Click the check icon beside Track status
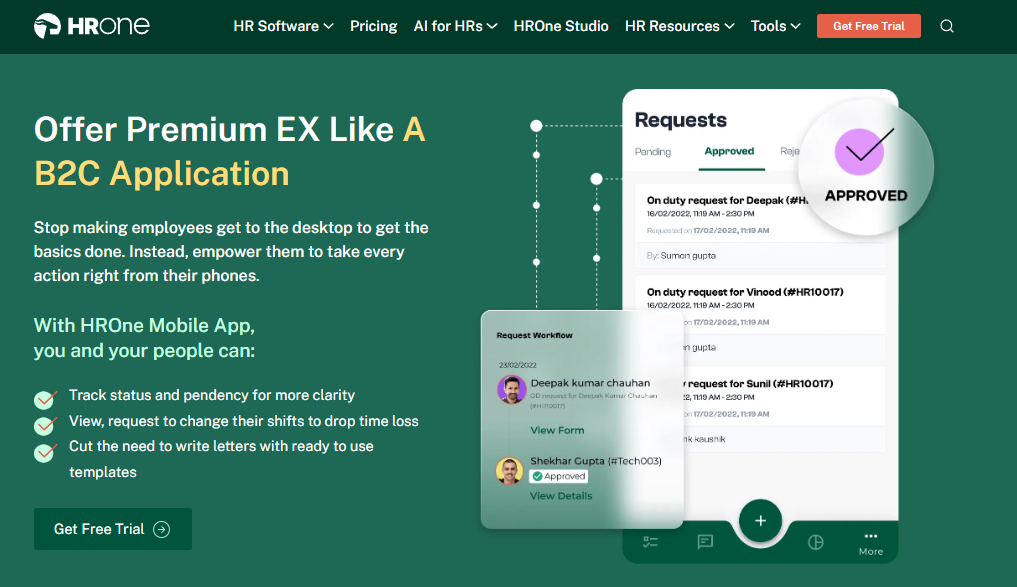This screenshot has height=587, width=1017. [45, 399]
